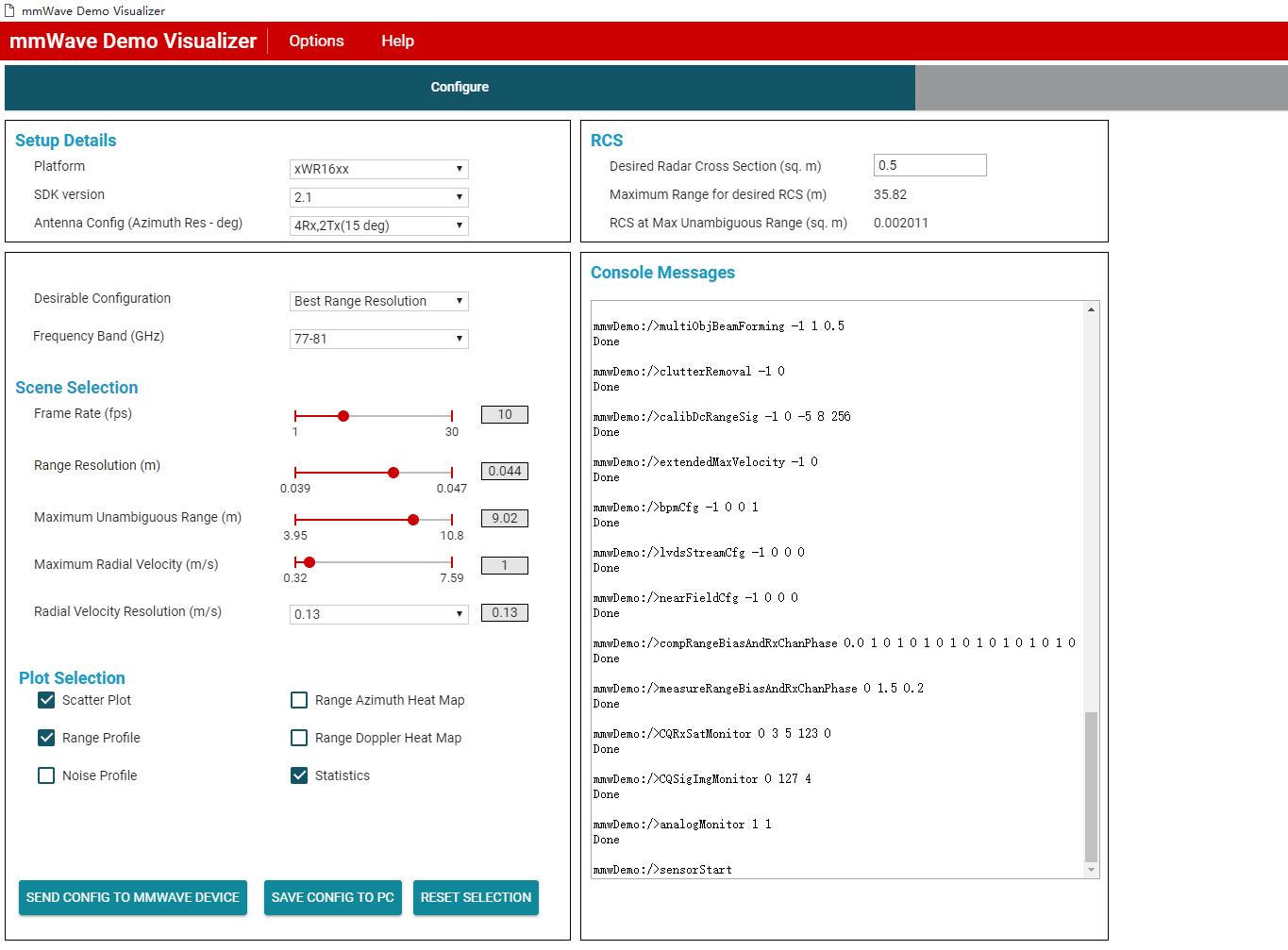Click the clutterRemoval -1 0 console line
This screenshot has width=1288, height=950.
[689, 372]
